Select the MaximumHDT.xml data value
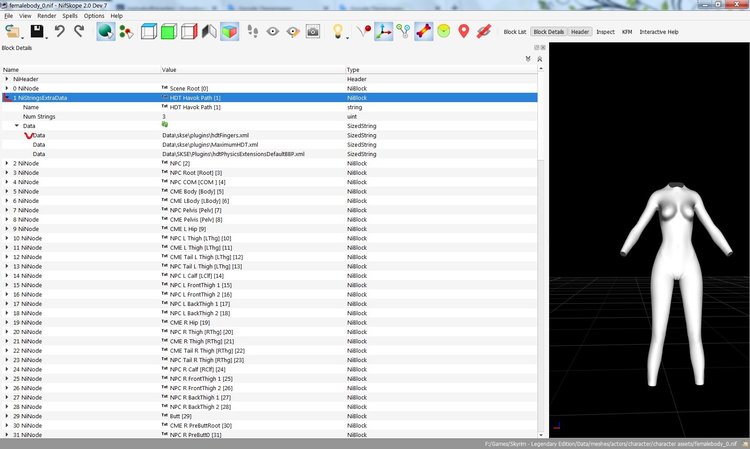 (210, 144)
